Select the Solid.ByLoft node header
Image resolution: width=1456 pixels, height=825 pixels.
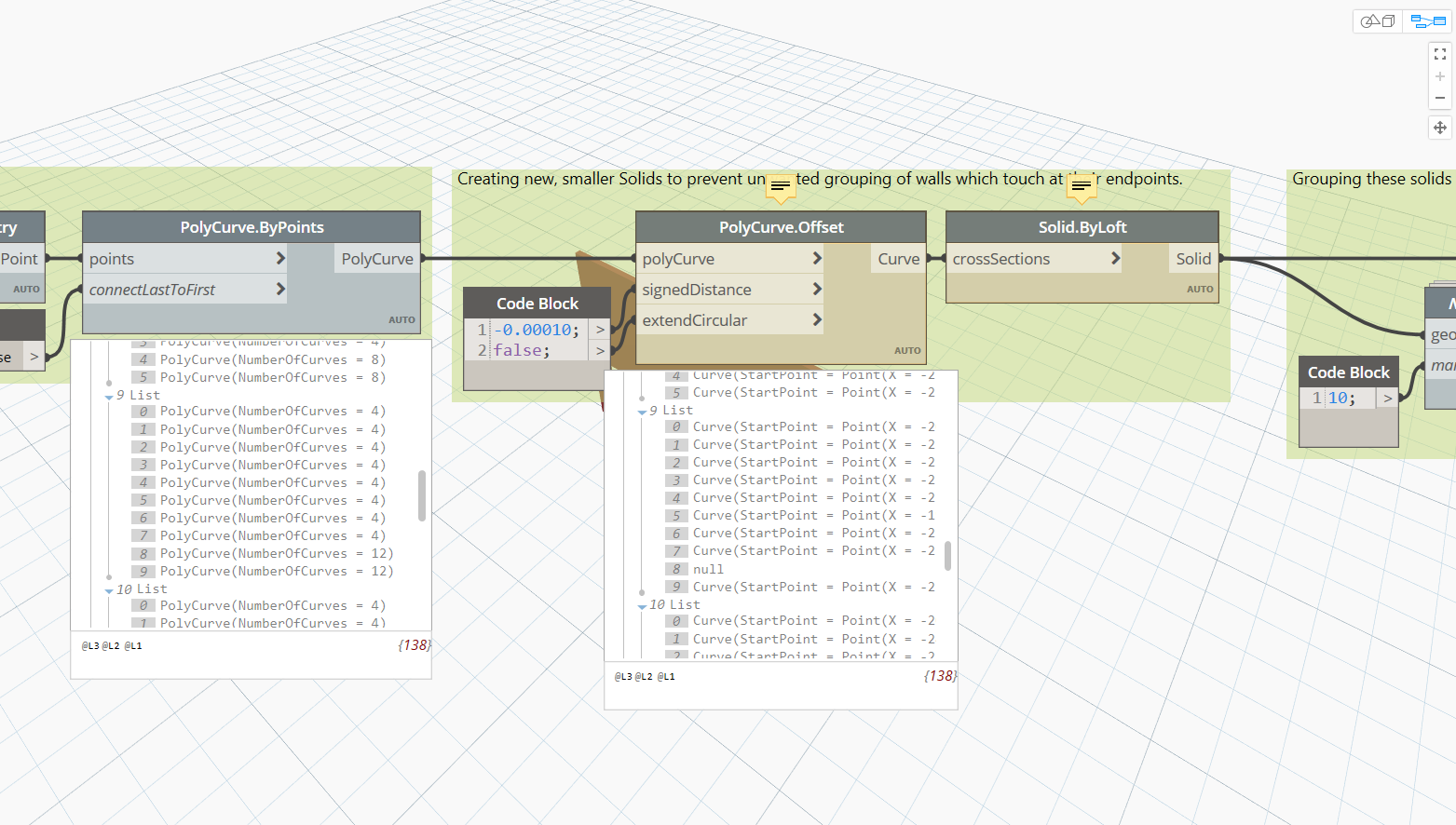coord(1082,227)
